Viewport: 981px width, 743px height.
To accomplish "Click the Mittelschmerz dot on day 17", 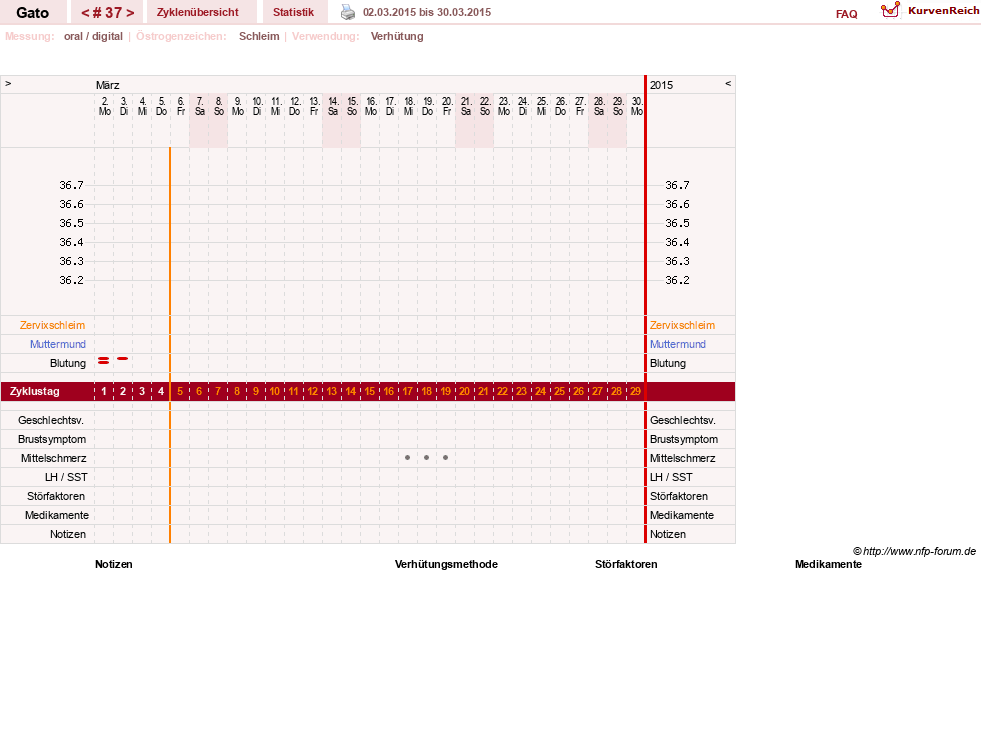I will (407, 458).
